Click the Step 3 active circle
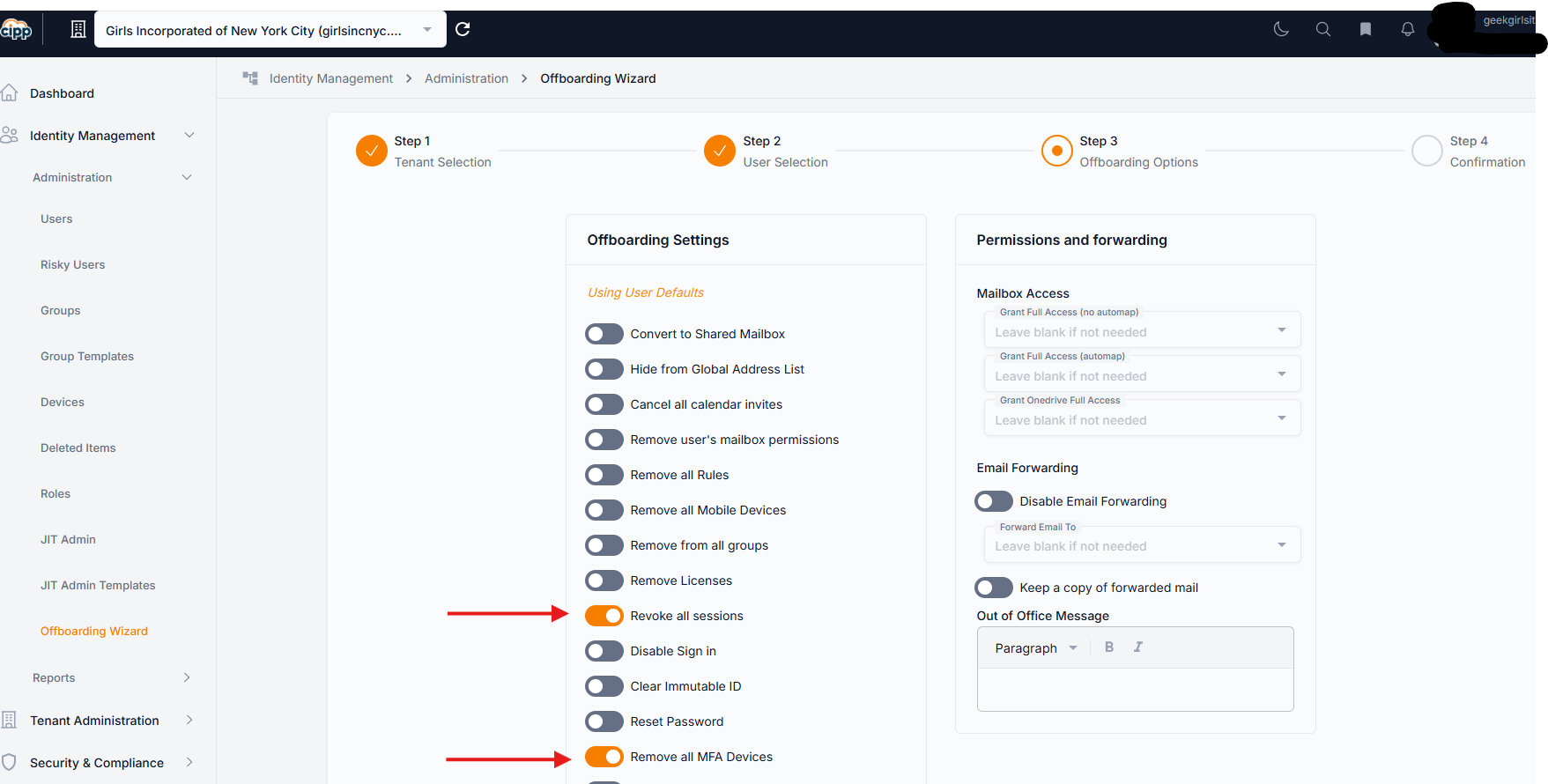1548x784 pixels. (x=1057, y=151)
